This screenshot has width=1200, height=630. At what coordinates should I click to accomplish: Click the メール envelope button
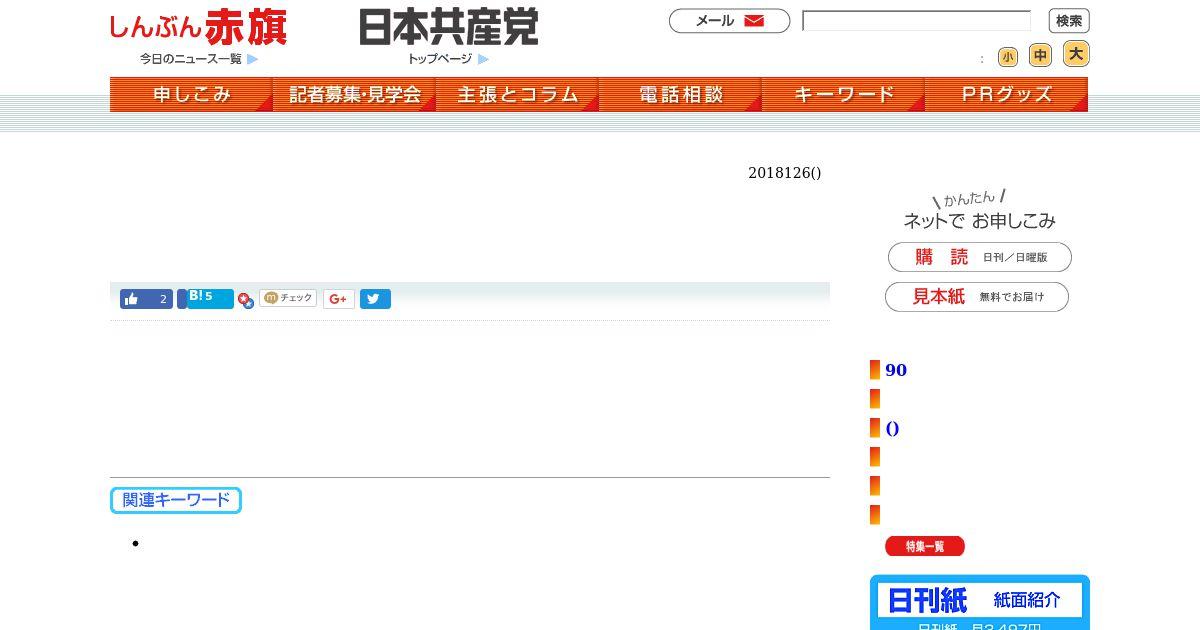click(x=729, y=21)
